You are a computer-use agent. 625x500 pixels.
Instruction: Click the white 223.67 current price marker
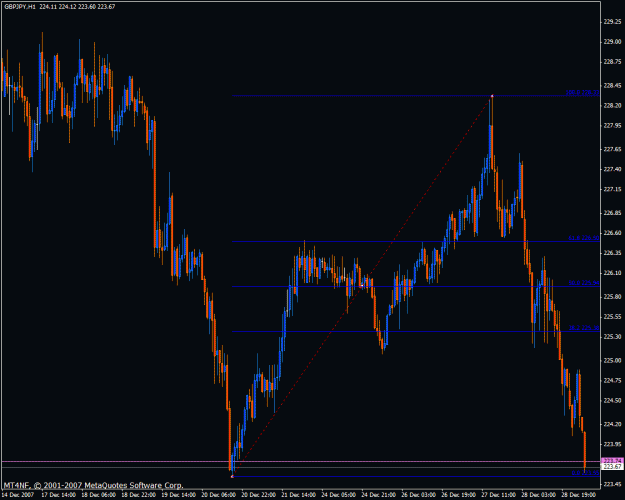pyautogui.click(x=612, y=467)
